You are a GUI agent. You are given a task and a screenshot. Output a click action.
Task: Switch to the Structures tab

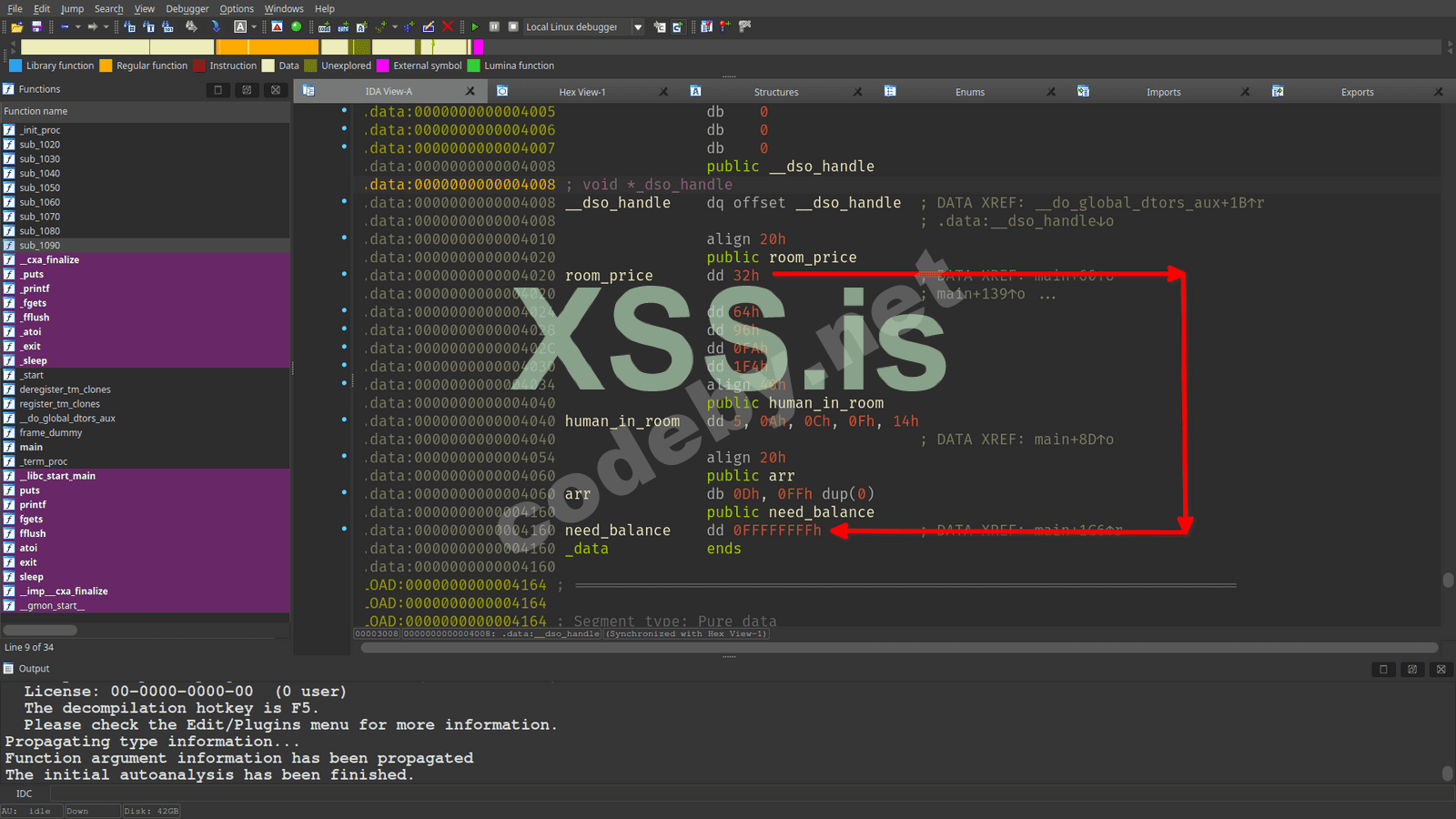pyautogui.click(x=776, y=92)
